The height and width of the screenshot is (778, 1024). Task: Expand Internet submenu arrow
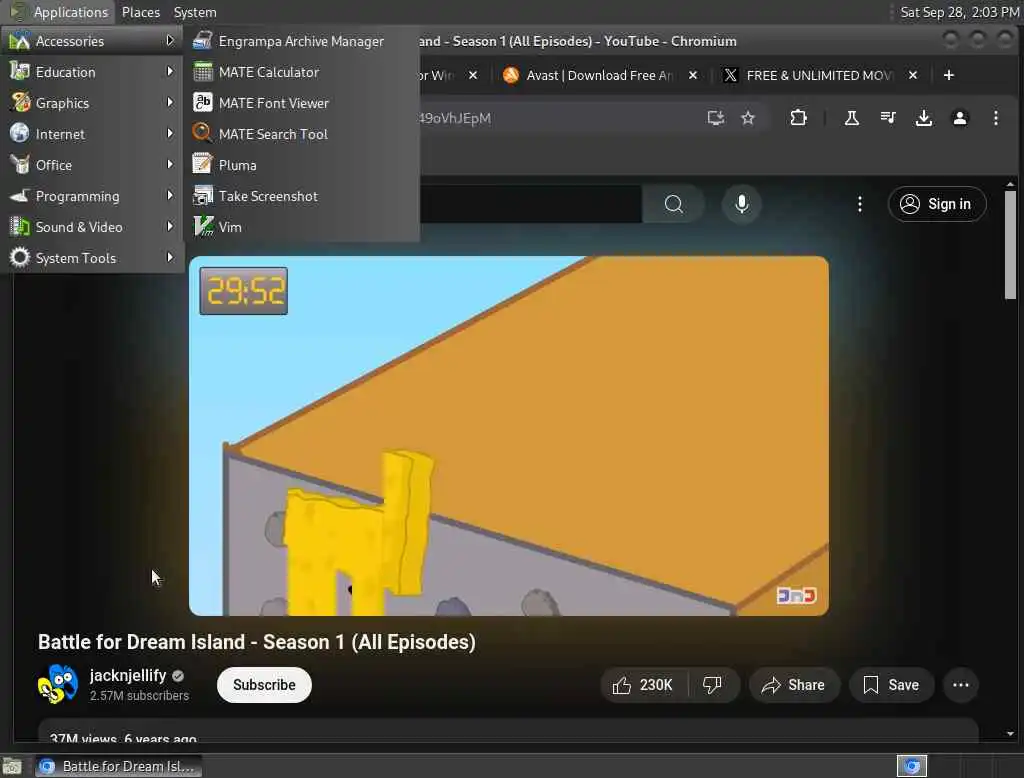click(170, 133)
